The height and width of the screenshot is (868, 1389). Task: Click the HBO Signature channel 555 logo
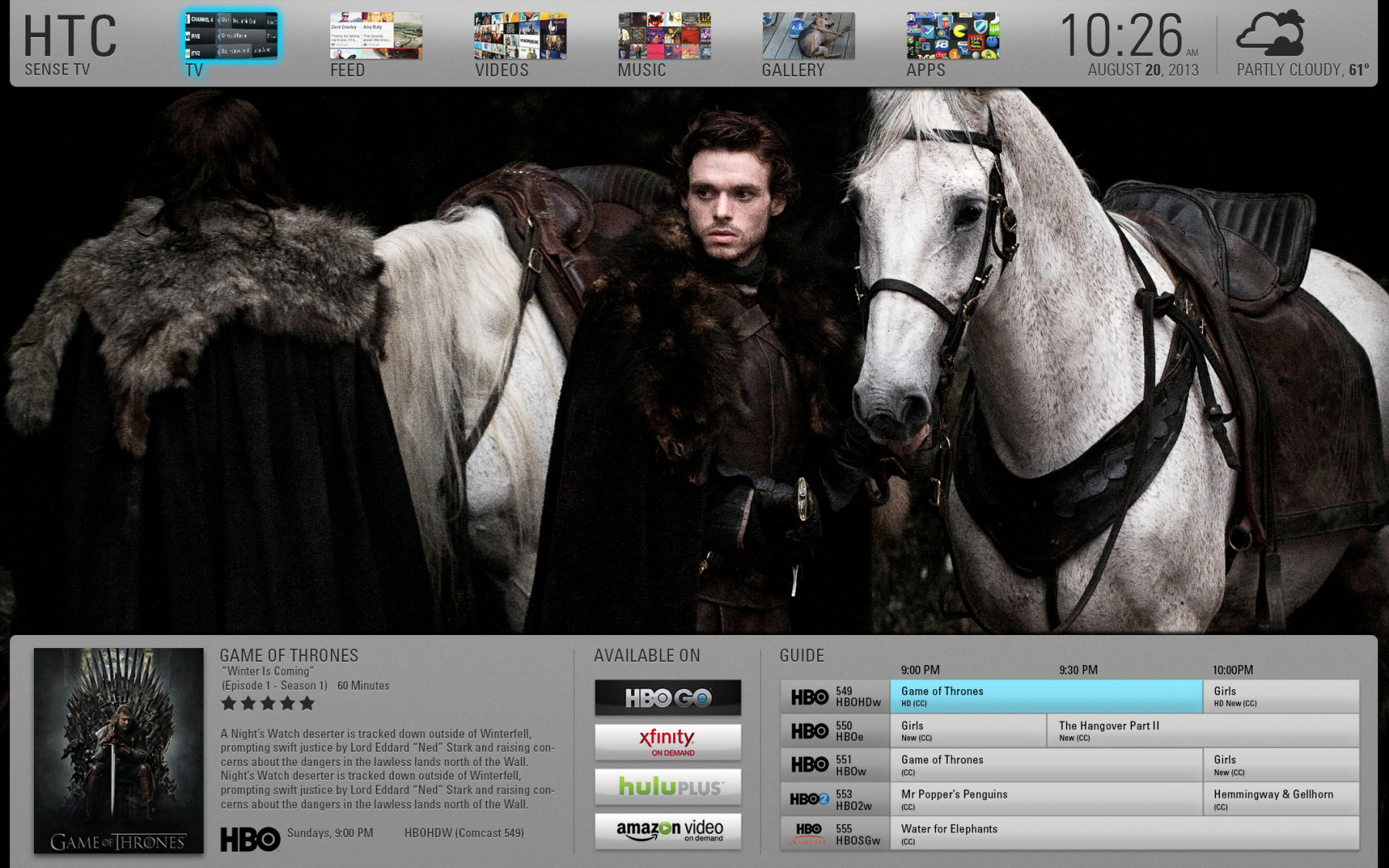(809, 833)
